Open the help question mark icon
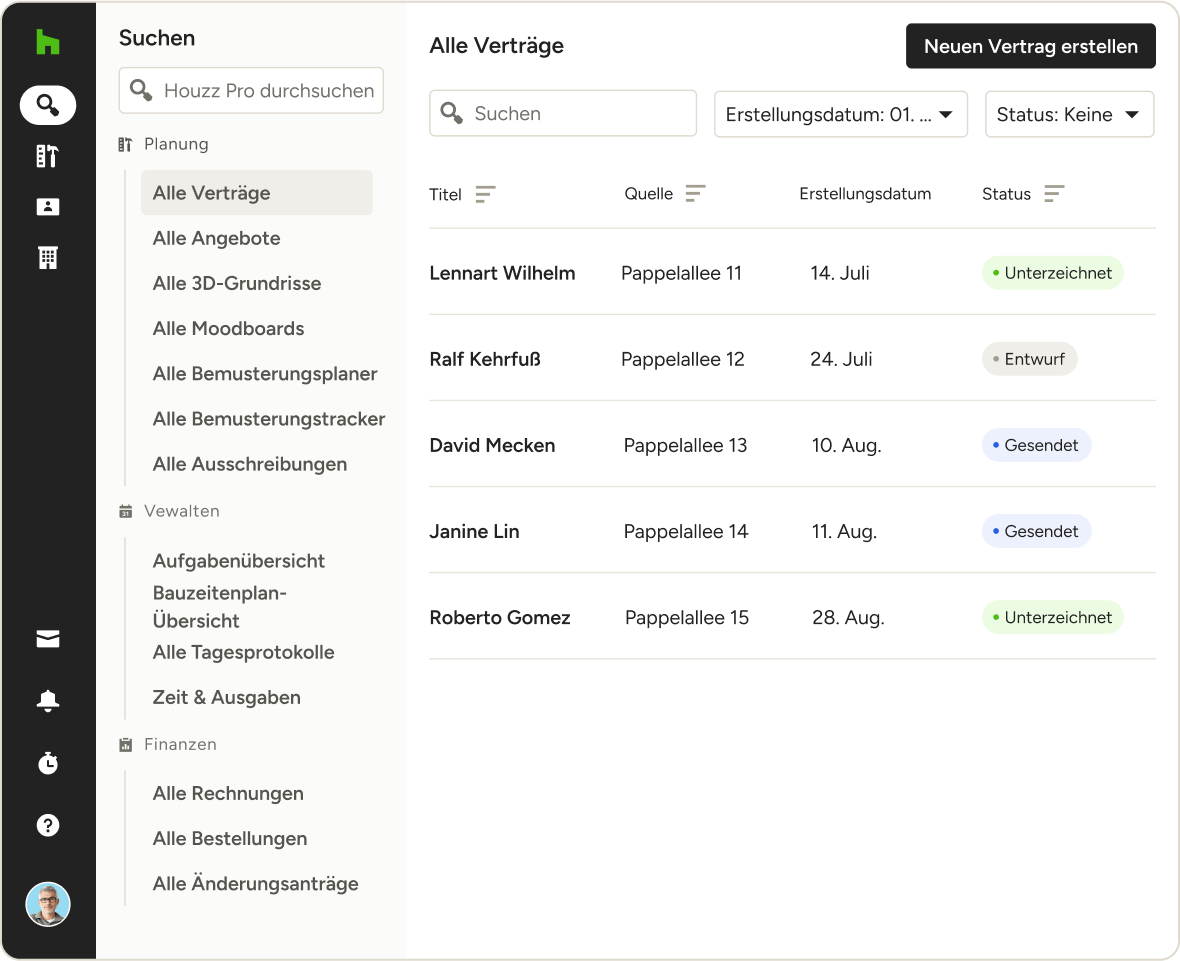Screen dimensions: 1180x961 tap(48, 825)
